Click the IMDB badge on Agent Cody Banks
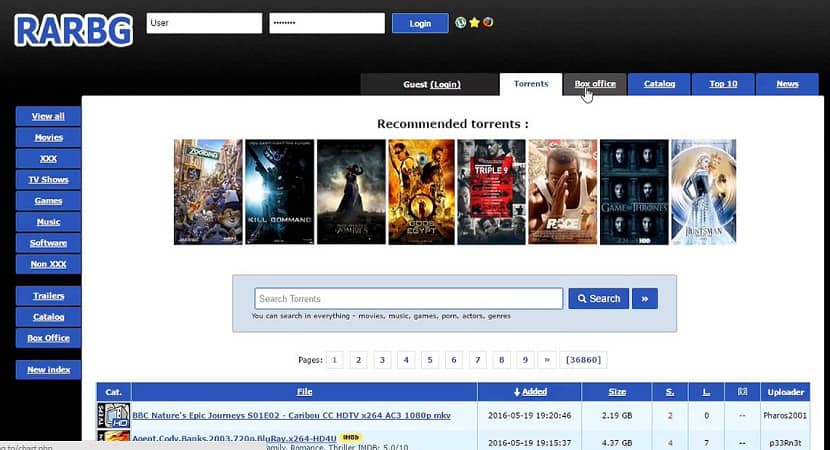This screenshot has width=830, height=450. click(x=350, y=437)
